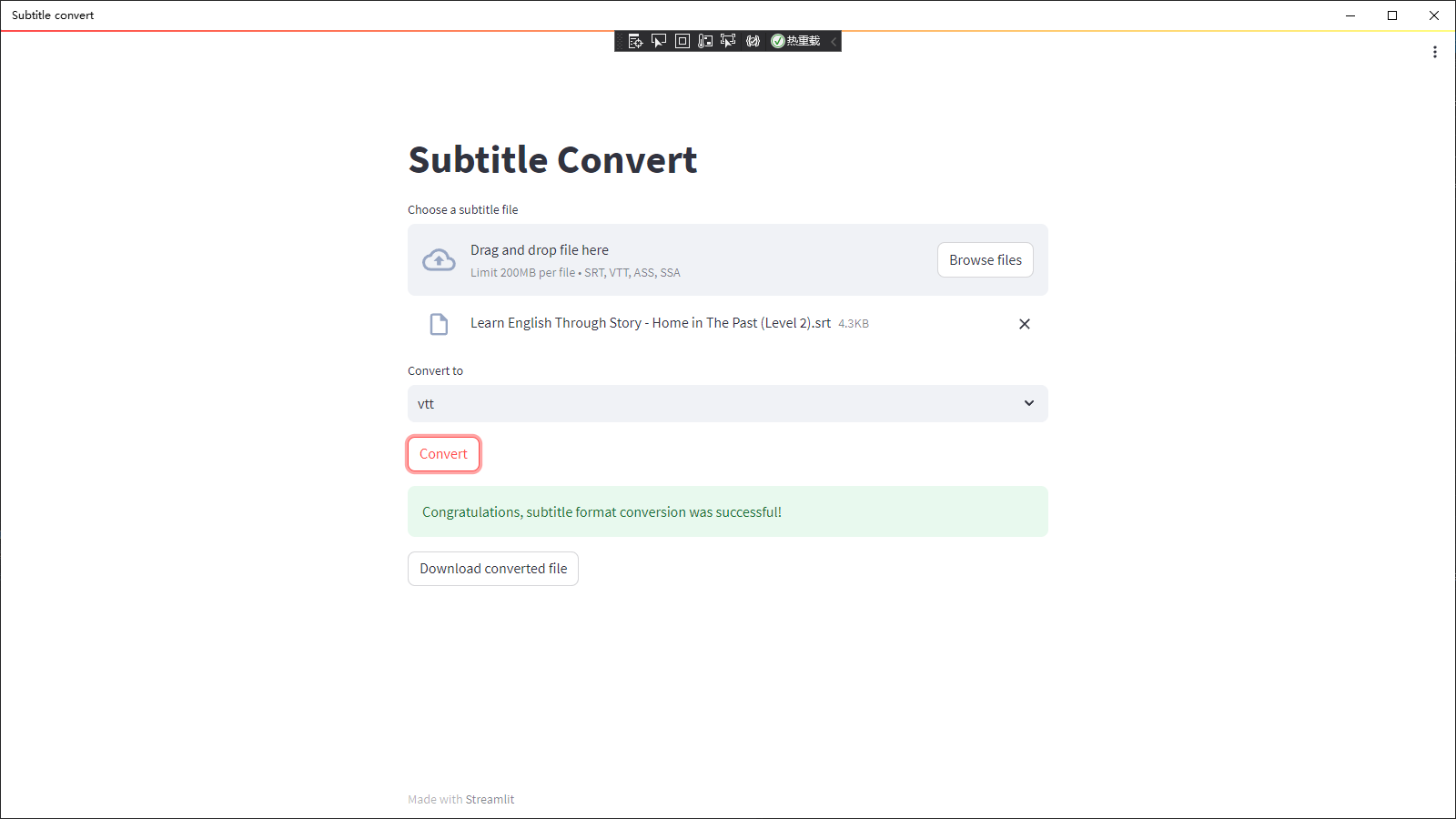The height and width of the screenshot is (819, 1456).
Task: Click the cloud upload icon
Action: 439,260
